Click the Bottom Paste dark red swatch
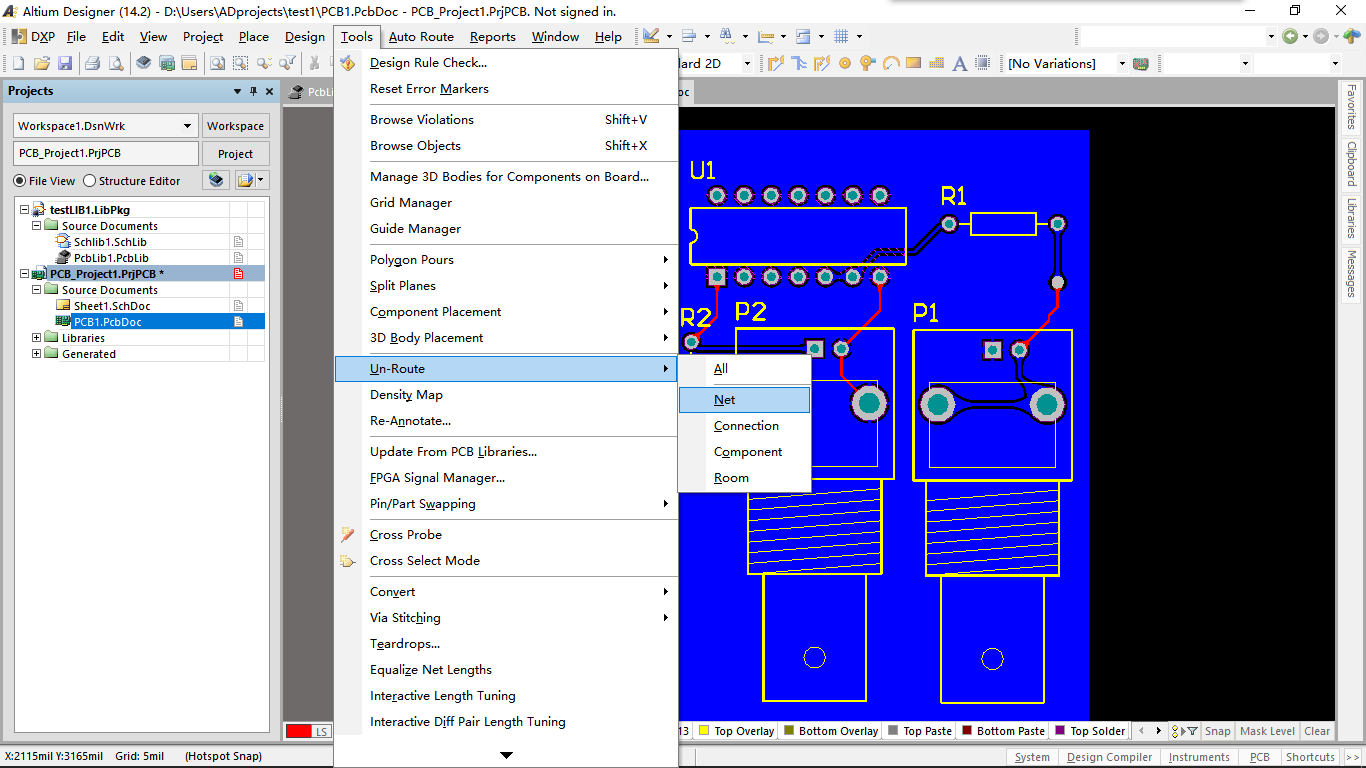The image size is (1366, 768). point(967,731)
